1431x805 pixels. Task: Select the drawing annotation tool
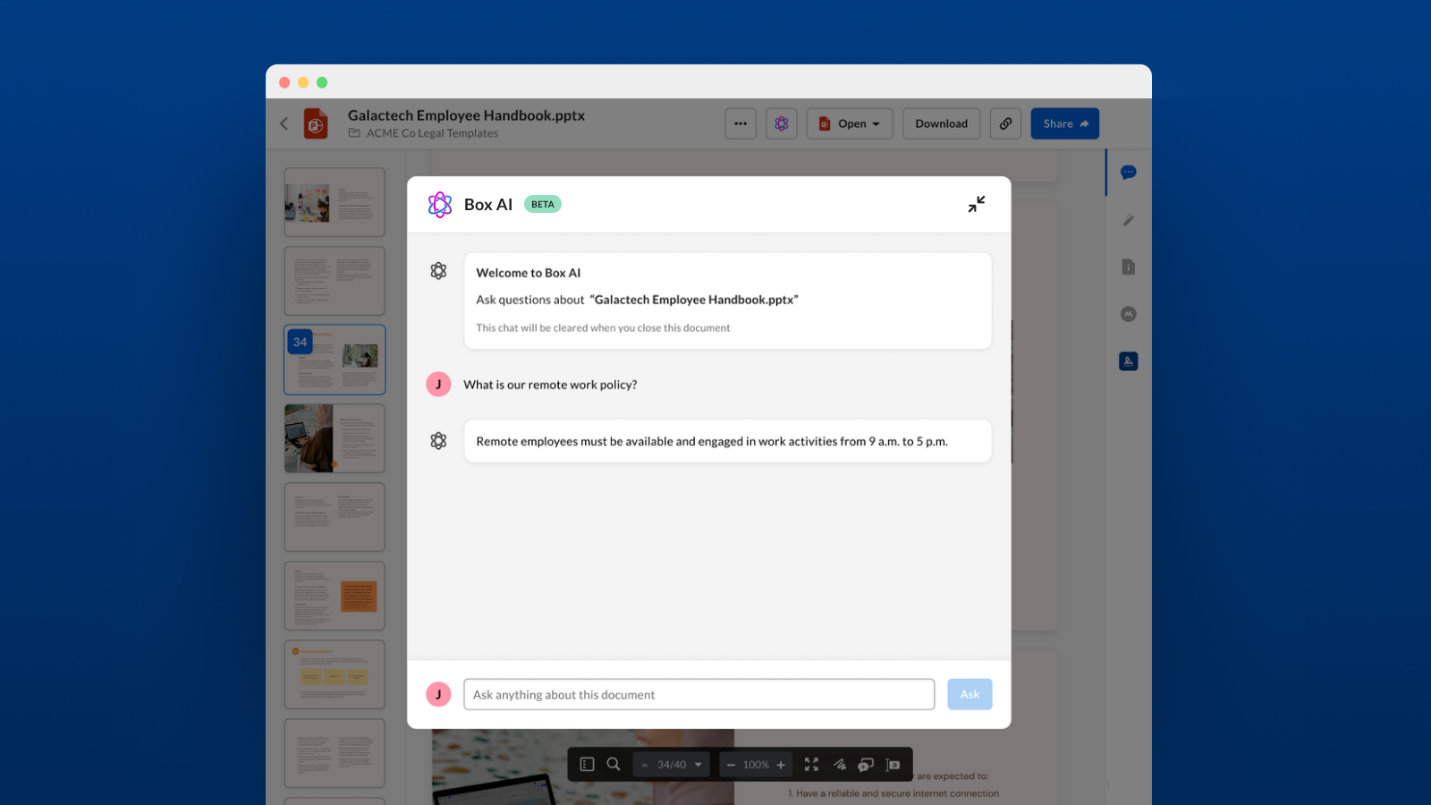point(839,764)
